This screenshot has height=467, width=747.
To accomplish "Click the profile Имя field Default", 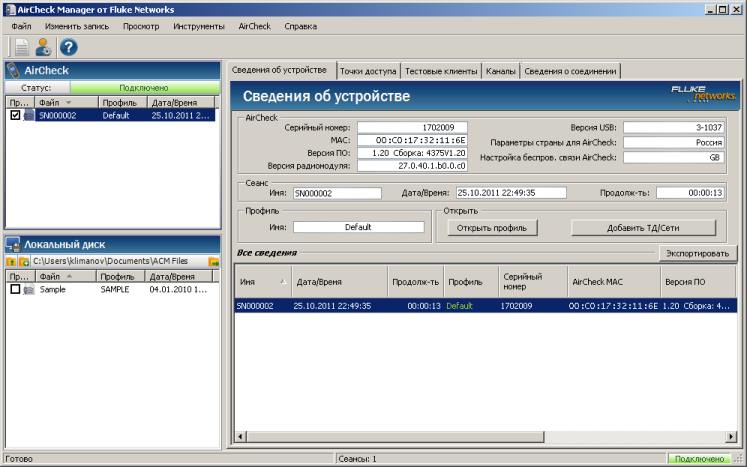I will [x=358, y=227].
